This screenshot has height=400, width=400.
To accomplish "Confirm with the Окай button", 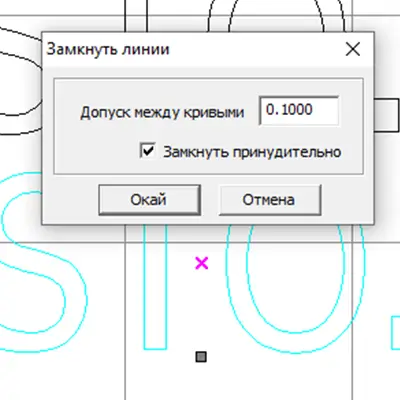I will (x=149, y=200).
